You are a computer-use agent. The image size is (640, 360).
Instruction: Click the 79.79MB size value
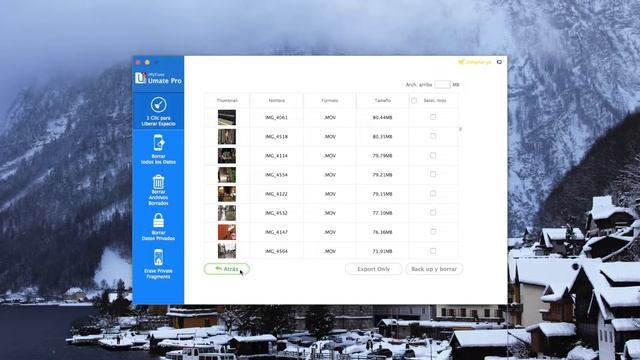[x=382, y=156]
